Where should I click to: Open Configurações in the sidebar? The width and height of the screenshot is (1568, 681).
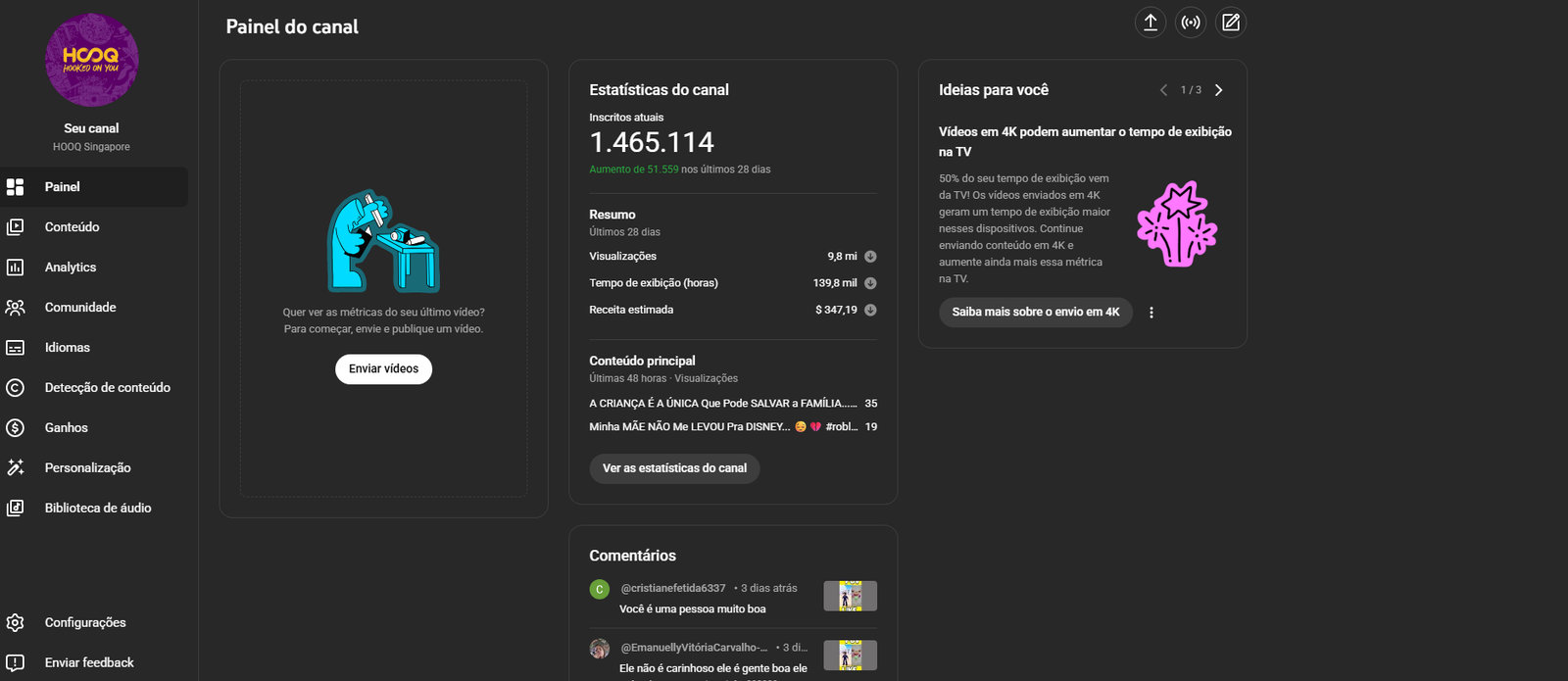coord(94,623)
